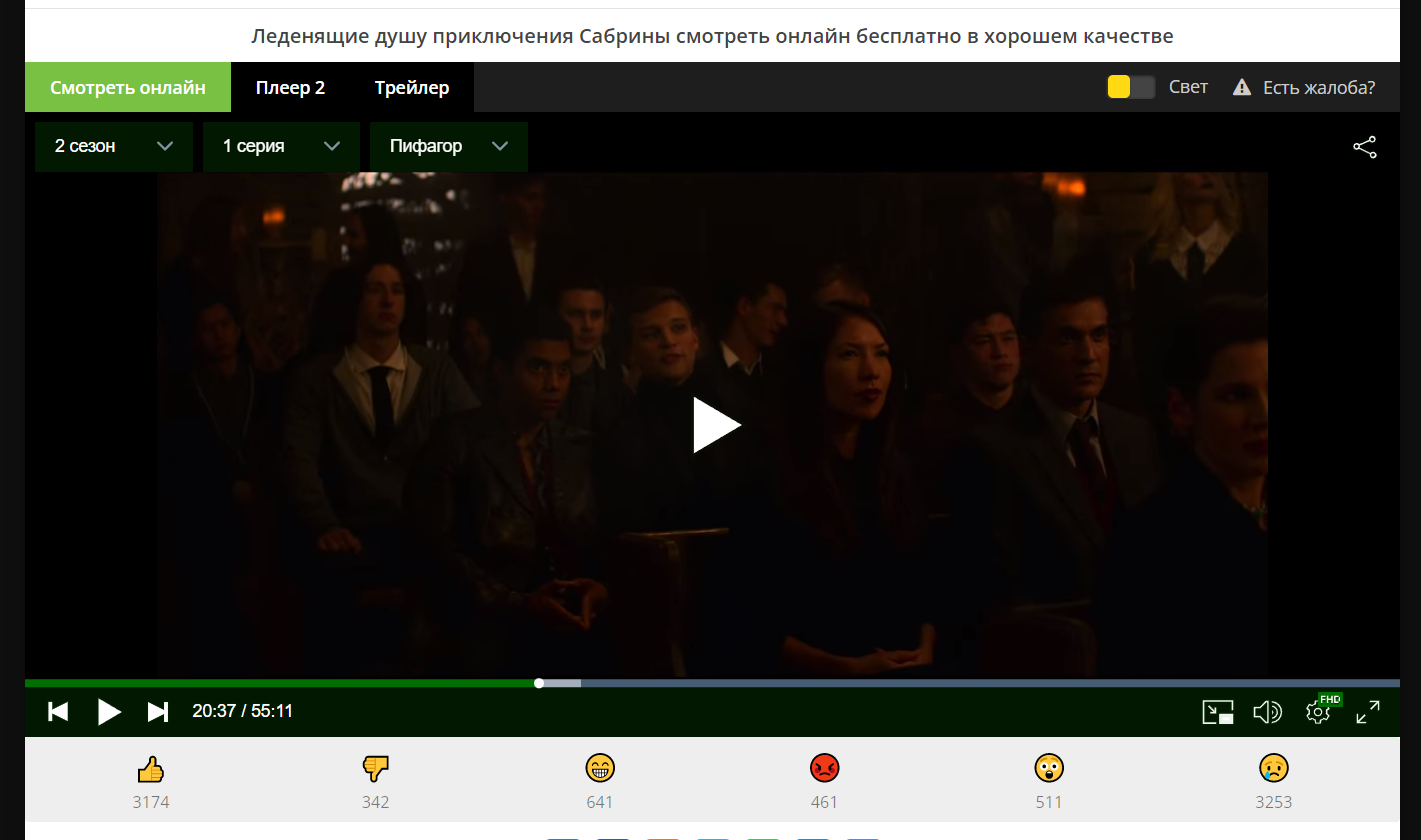Screen dimensions: 1421x840
Task: Click the Свет label text
Action: [1188, 87]
